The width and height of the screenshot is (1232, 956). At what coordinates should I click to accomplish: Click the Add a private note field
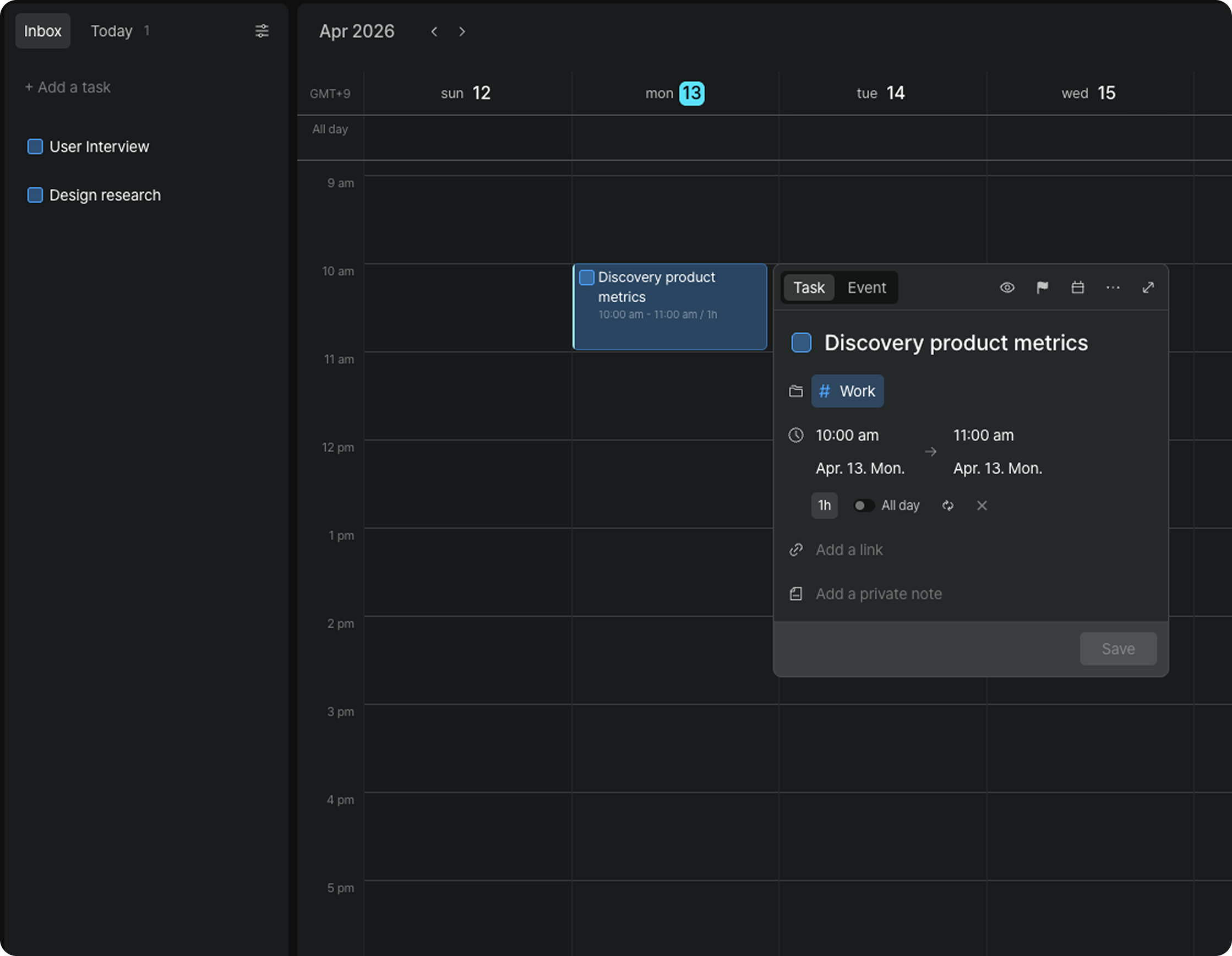pyautogui.click(x=878, y=594)
